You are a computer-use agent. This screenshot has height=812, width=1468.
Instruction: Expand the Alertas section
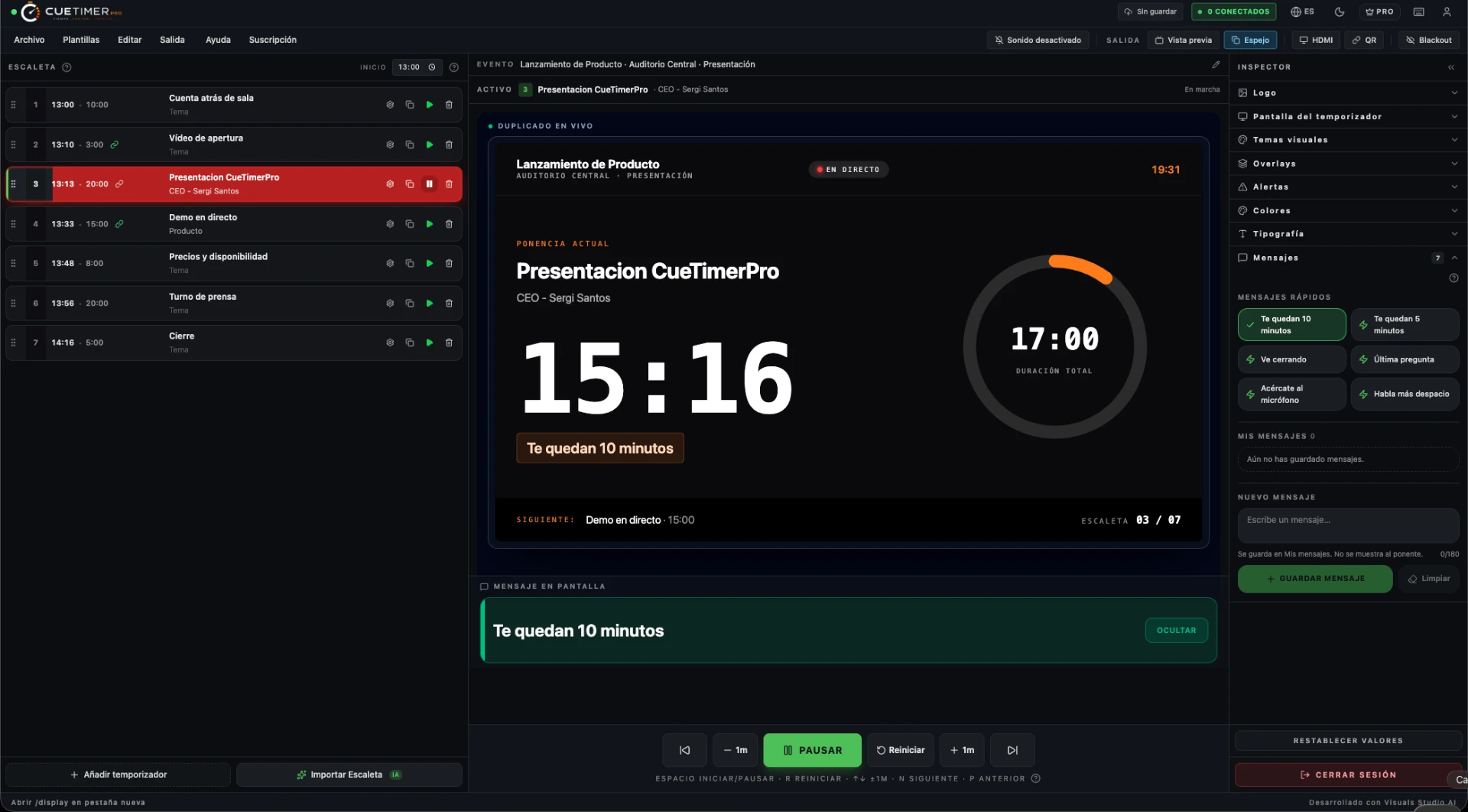(x=1348, y=187)
